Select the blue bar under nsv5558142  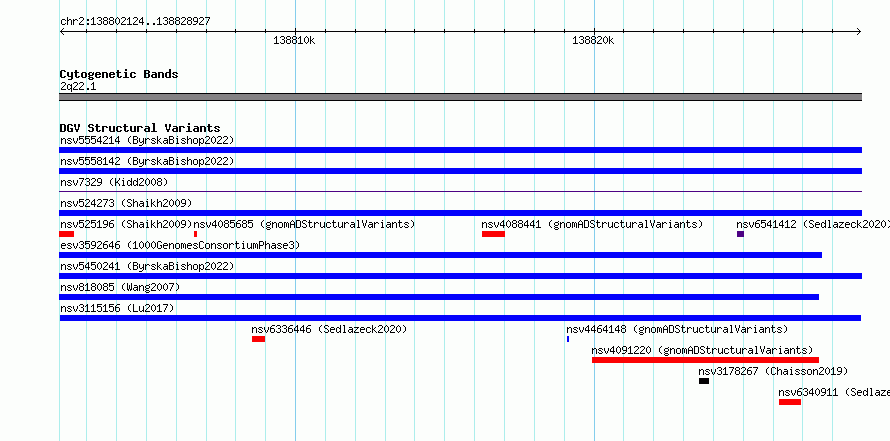460,171
